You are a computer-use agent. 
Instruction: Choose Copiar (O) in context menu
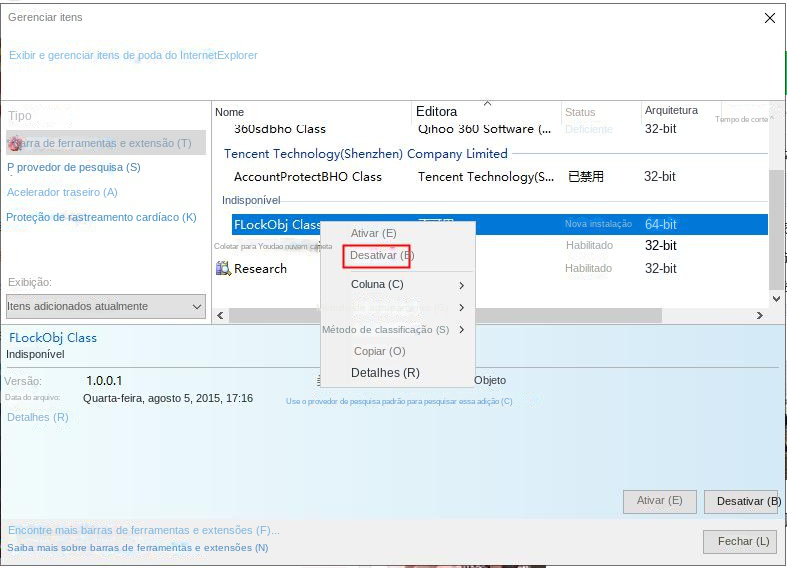[379, 351]
